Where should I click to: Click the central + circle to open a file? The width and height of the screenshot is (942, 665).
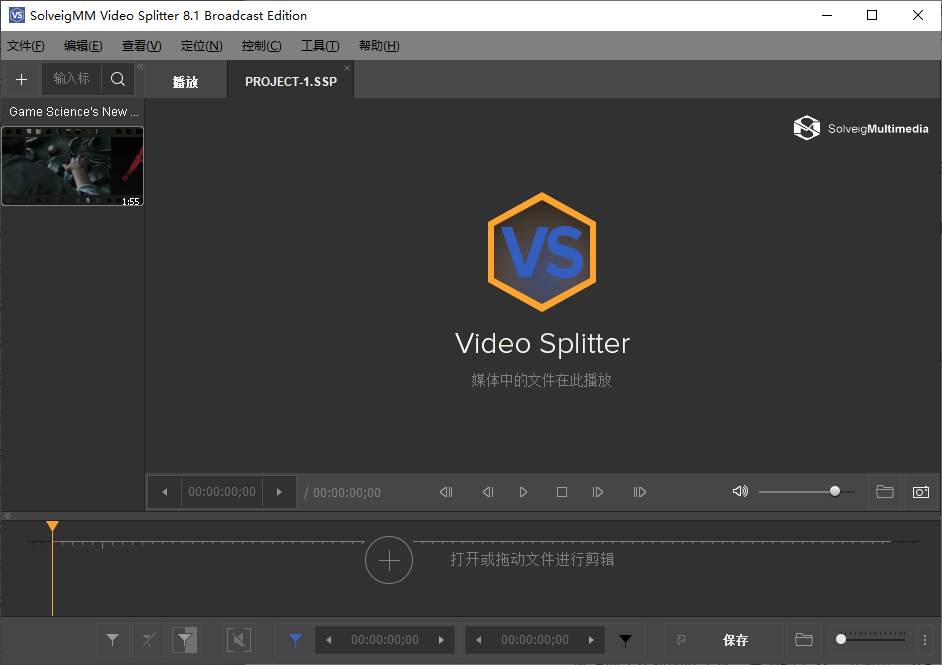[389, 560]
